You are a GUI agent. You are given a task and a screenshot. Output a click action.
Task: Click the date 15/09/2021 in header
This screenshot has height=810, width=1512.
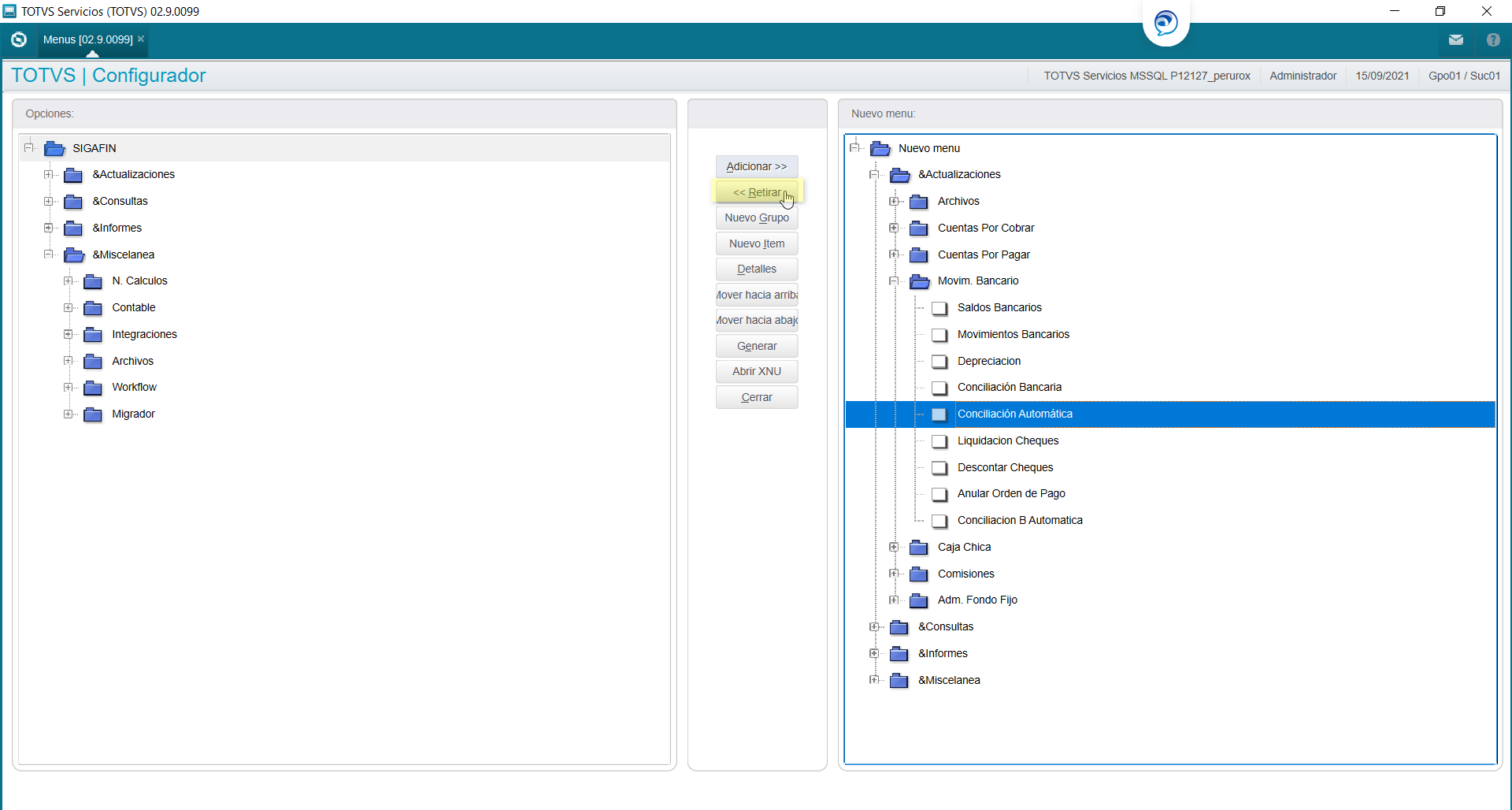[x=1382, y=76]
